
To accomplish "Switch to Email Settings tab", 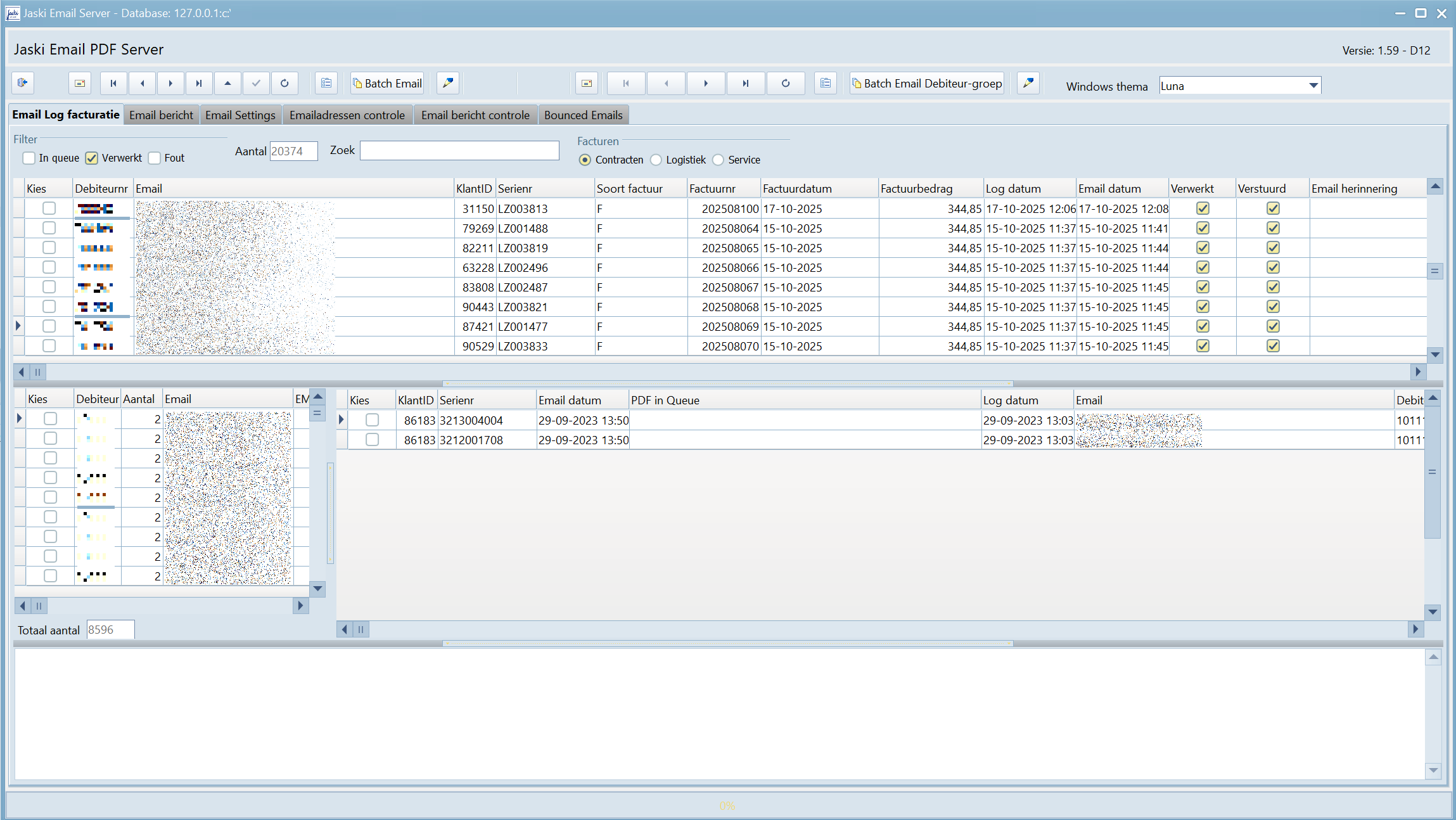I will coord(240,115).
